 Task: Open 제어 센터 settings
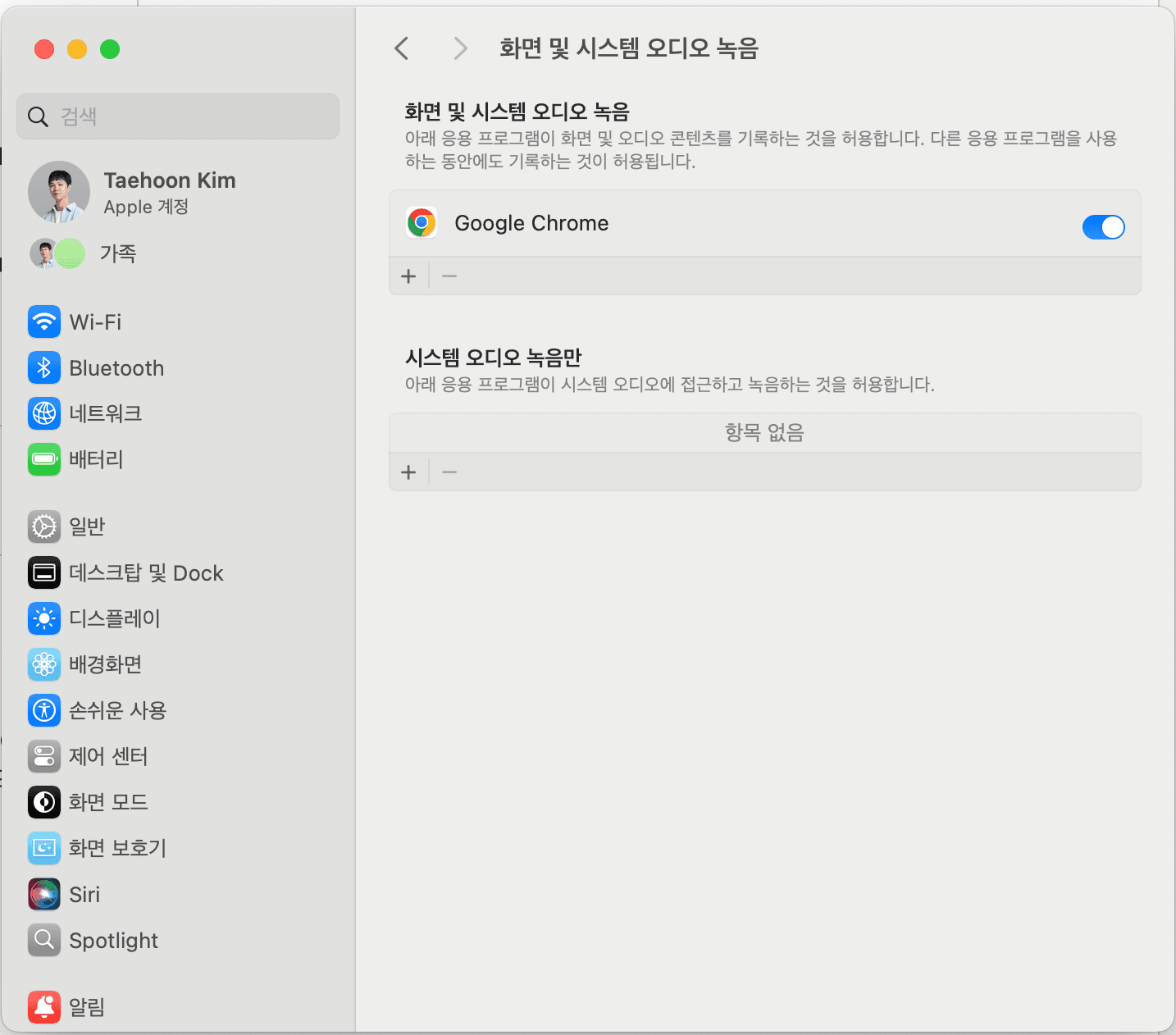tap(107, 756)
